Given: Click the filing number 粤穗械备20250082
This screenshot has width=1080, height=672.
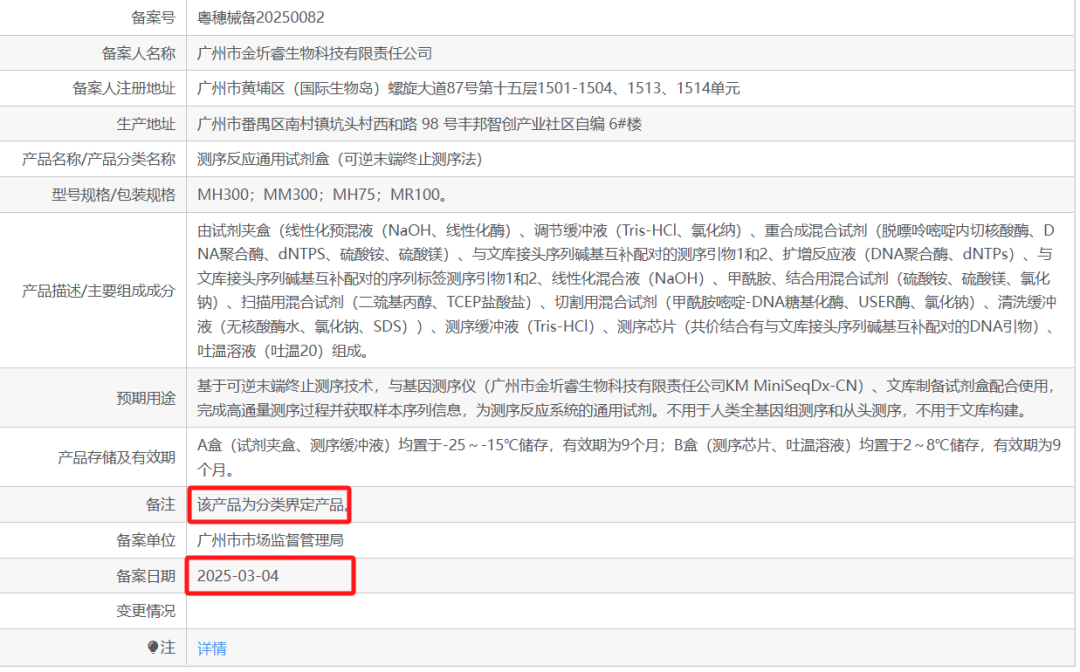Looking at the screenshot, I should [x=261, y=17].
